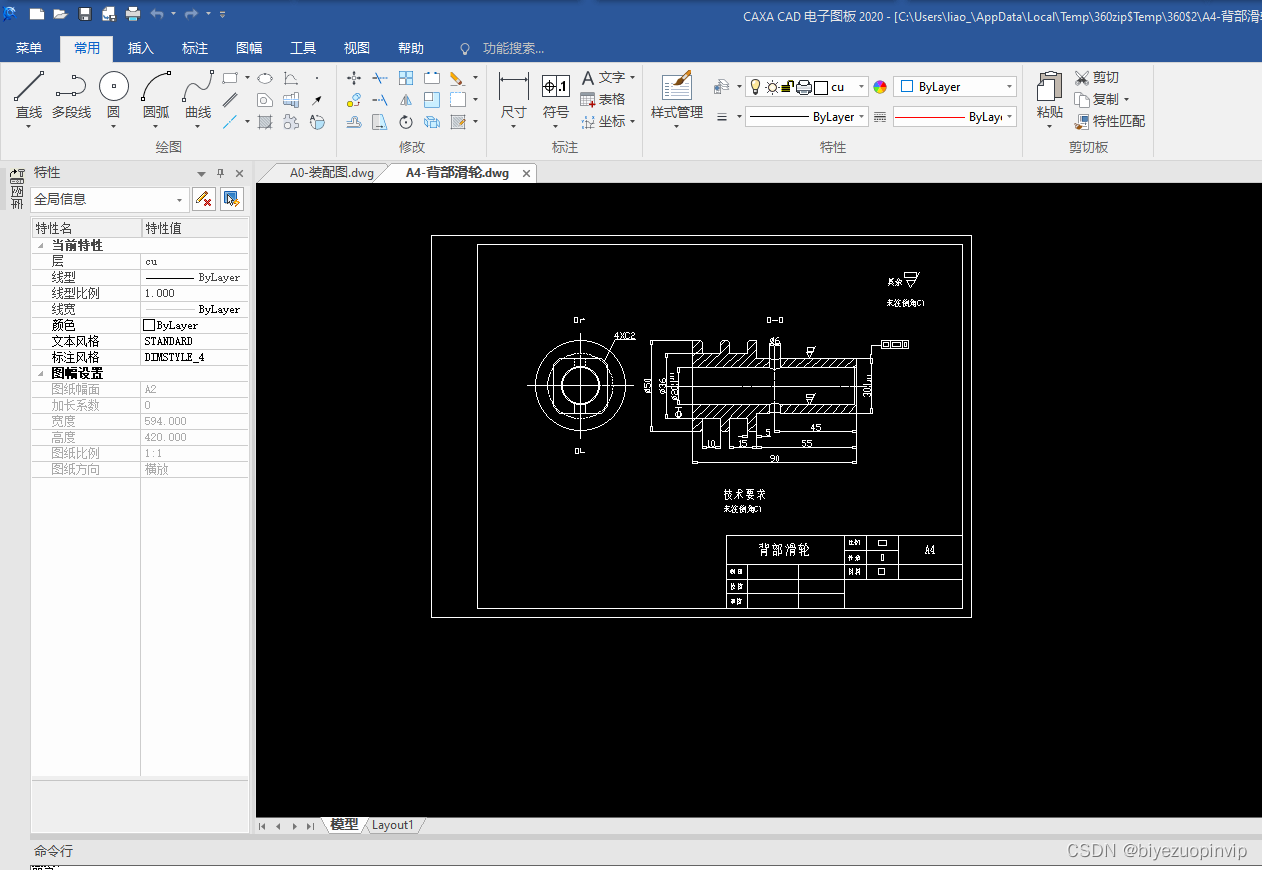
Task: Close the 特性 panel
Action: pos(239,173)
